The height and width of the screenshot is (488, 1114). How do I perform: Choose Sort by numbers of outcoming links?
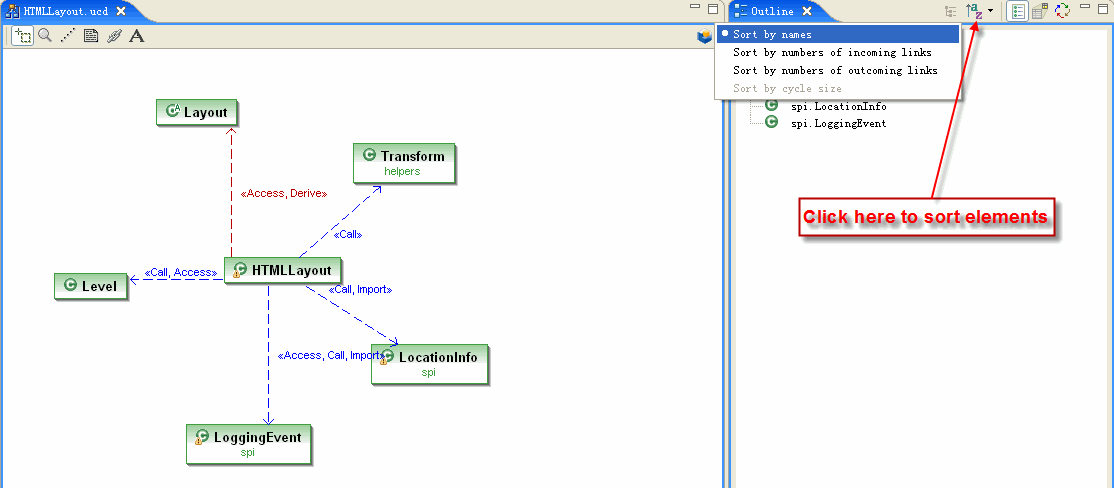click(838, 70)
